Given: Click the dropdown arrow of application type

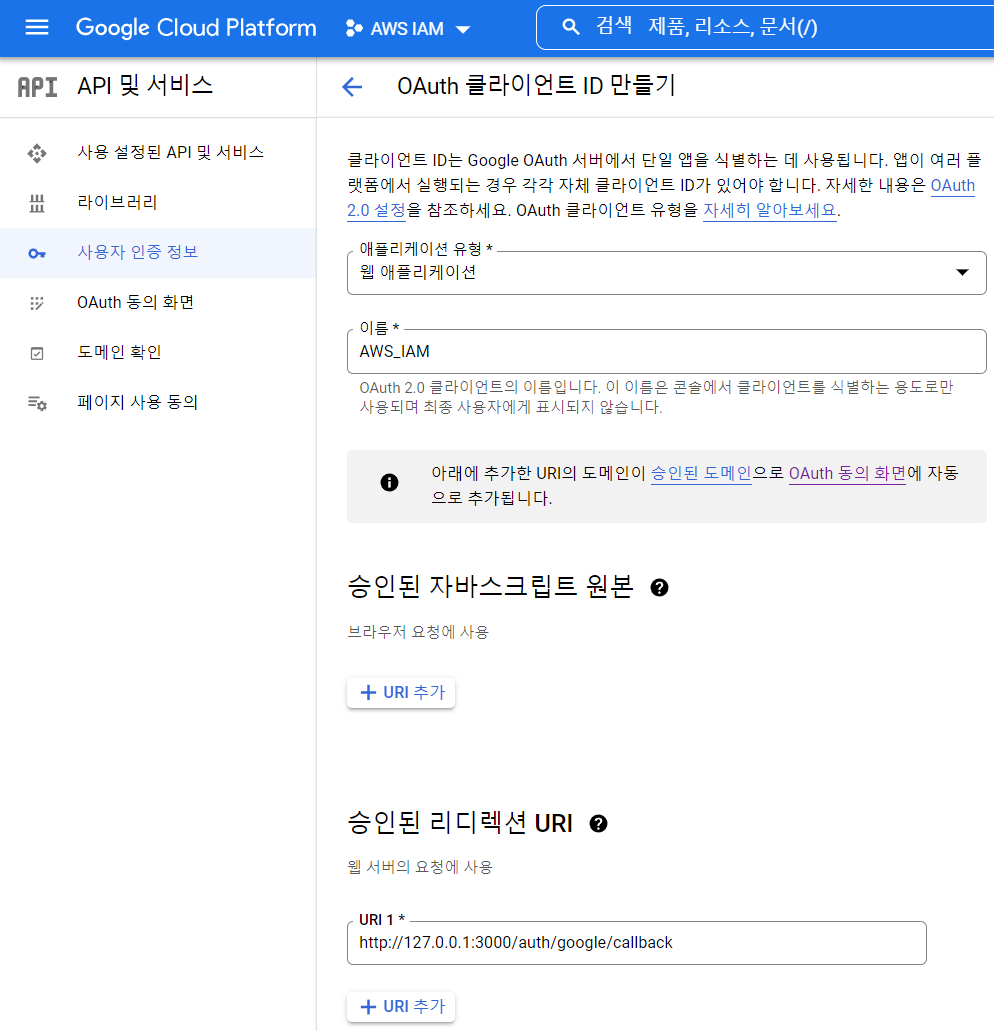Looking at the screenshot, I should tap(962, 272).
